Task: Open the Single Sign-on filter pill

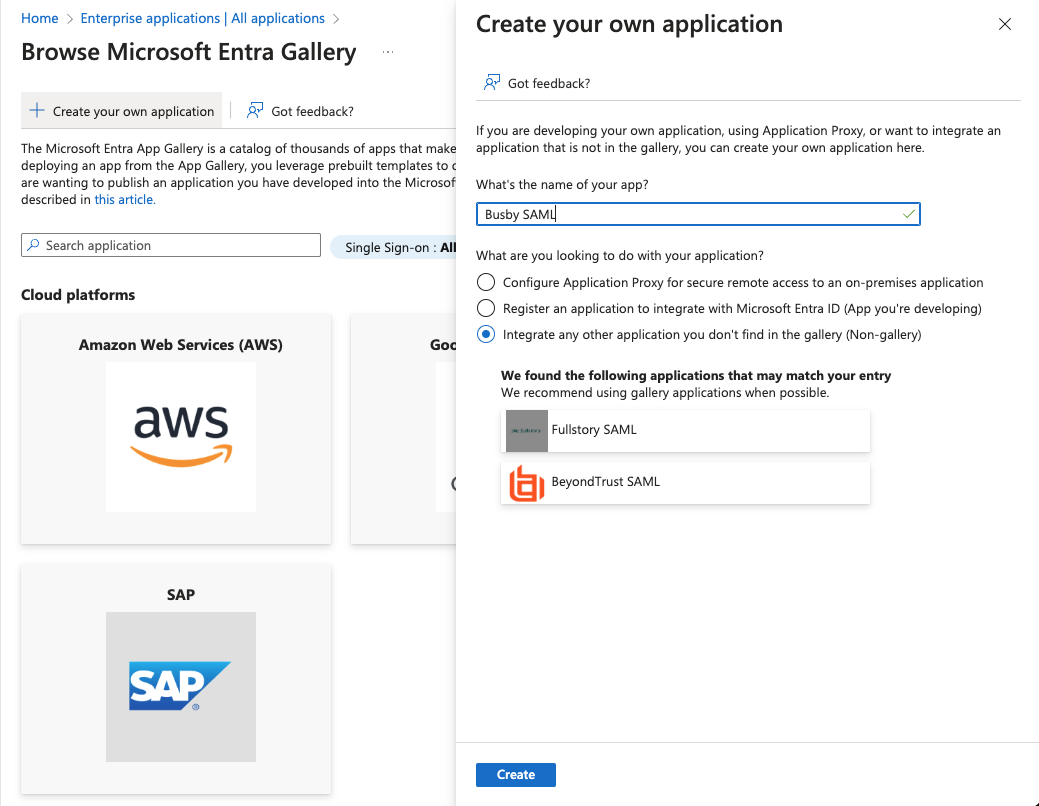Action: coord(394,247)
